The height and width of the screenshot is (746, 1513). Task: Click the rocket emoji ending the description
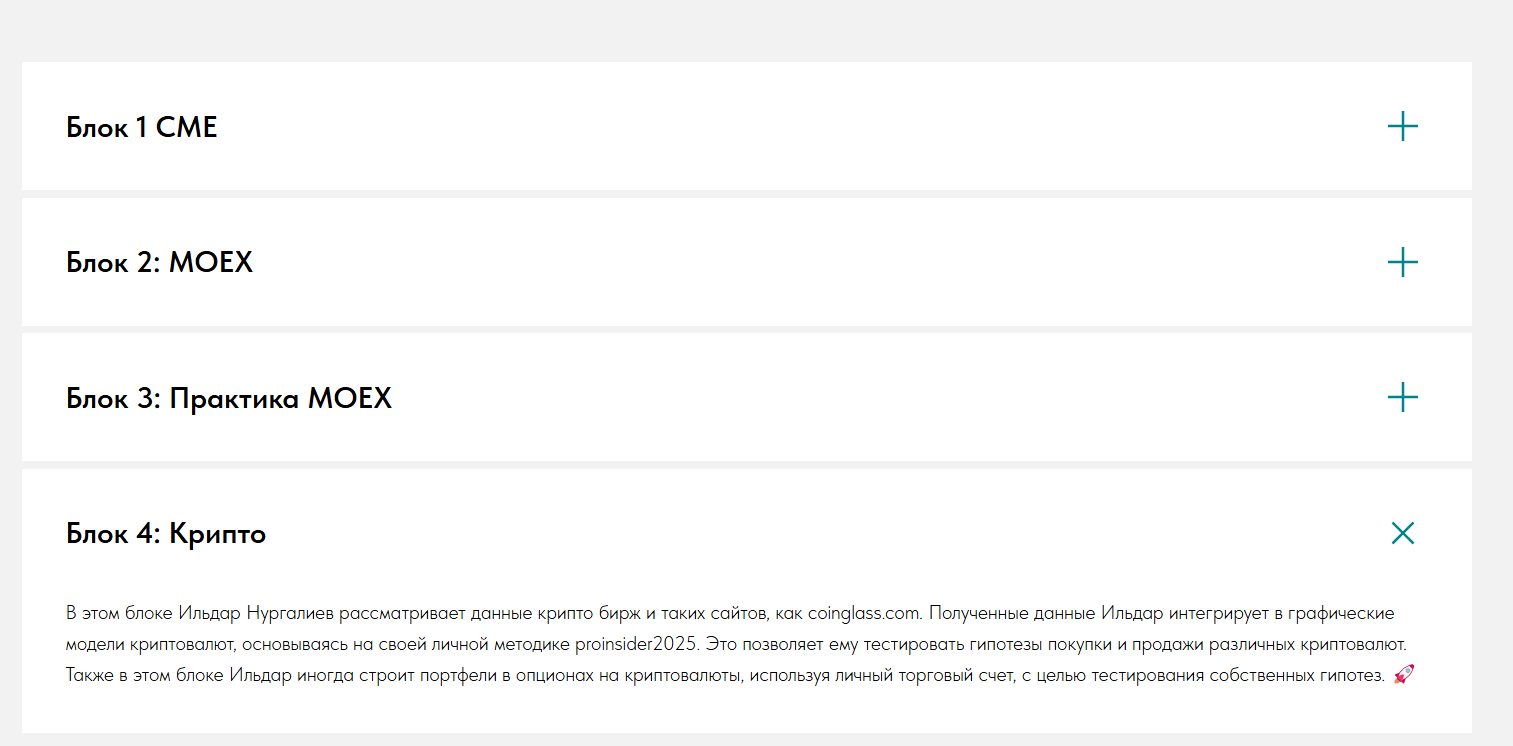click(x=1402, y=676)
